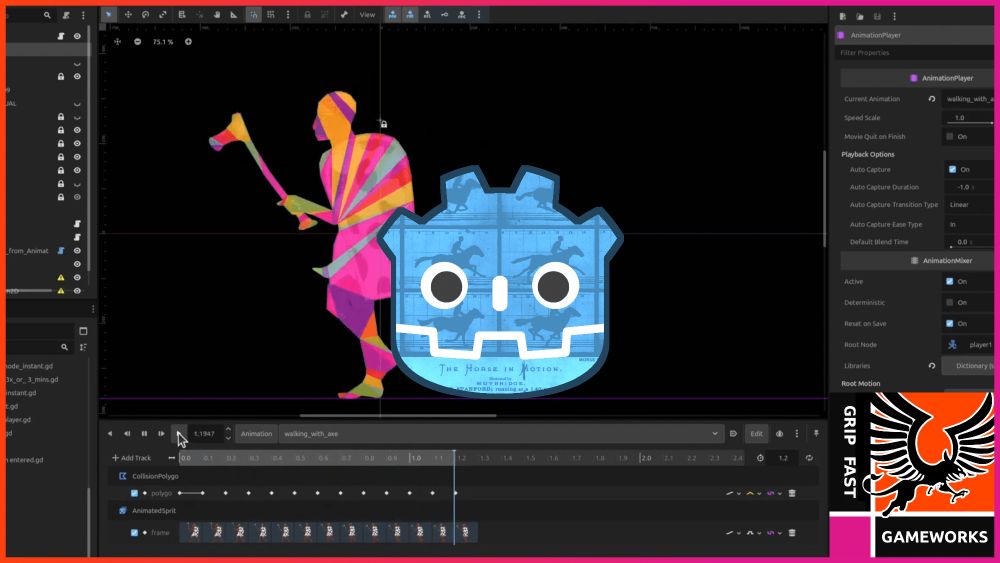The image size is (1000, 563).
Task: Pin the animation panel with pin icon
Action: 816,433
